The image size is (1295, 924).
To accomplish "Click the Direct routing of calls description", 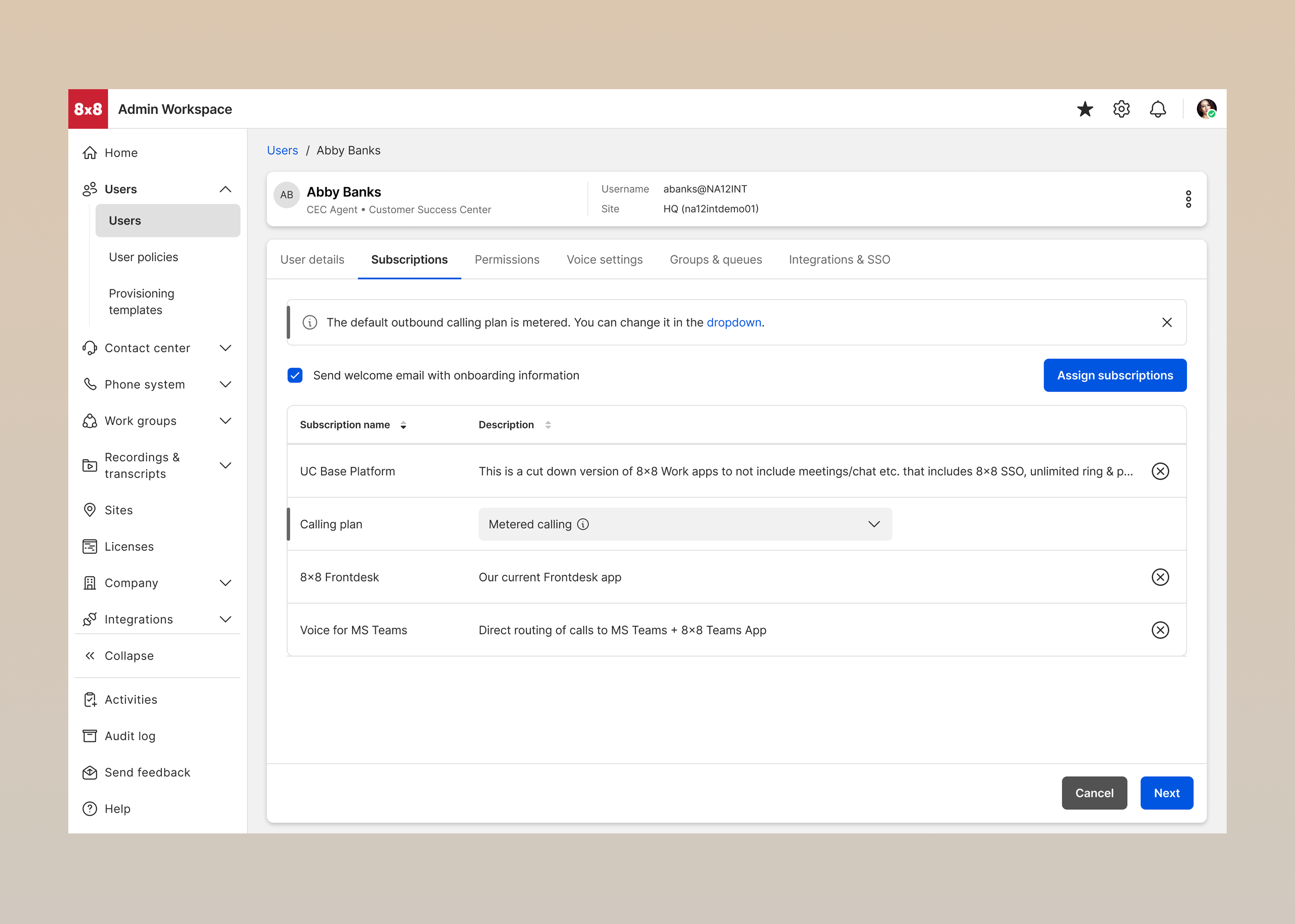I will coord(622,630).
